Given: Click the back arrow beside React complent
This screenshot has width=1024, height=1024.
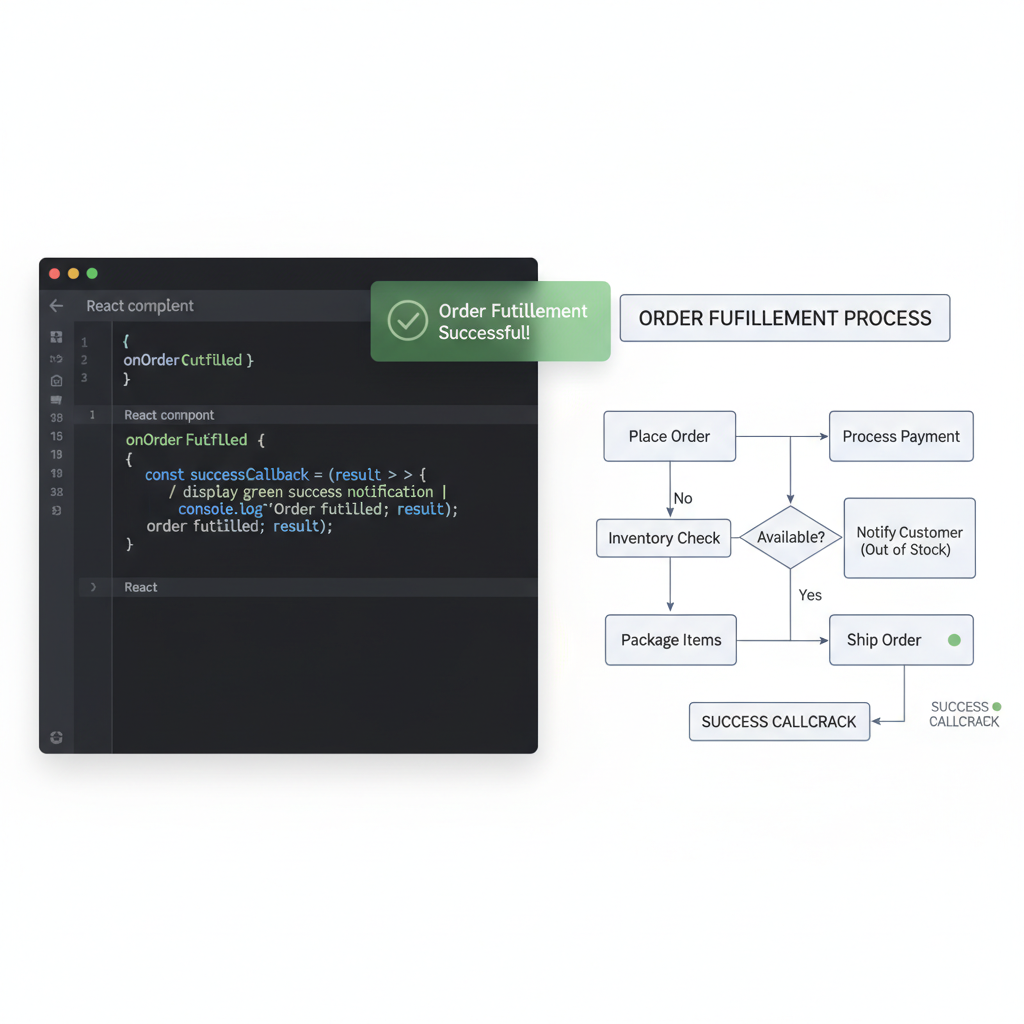Looking at the screenshot, I should coord(56,306).
